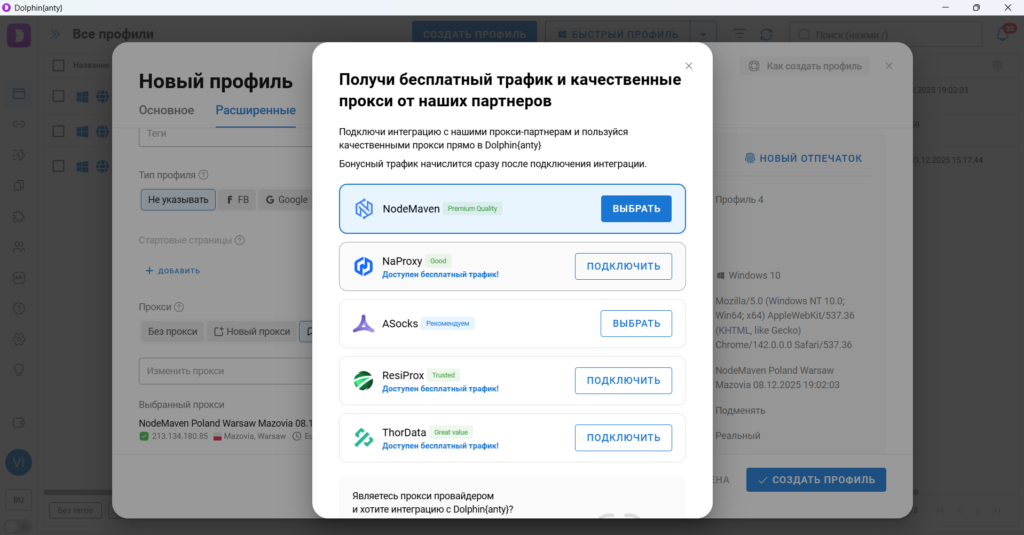1024x535 pixels.
Task: Click the ASocks Рекомендуем badge
Action: coord(447,323)
